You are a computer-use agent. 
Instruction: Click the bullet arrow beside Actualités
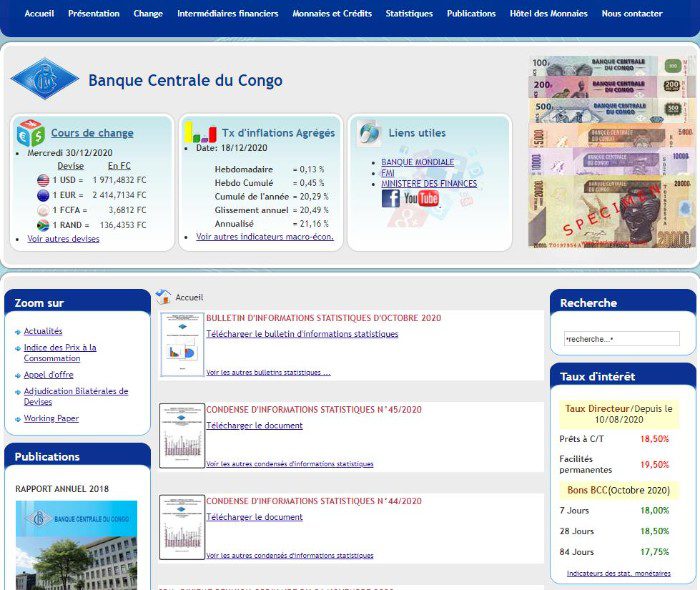pyautogui.click(x=18, y=332)
